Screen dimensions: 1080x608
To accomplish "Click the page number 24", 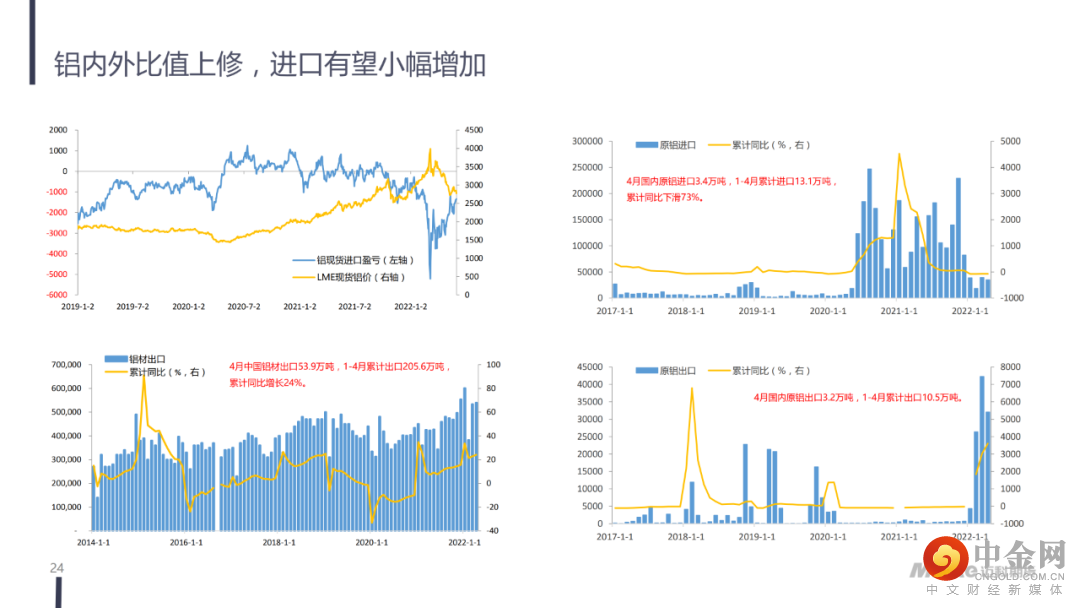I will [56, 568].
